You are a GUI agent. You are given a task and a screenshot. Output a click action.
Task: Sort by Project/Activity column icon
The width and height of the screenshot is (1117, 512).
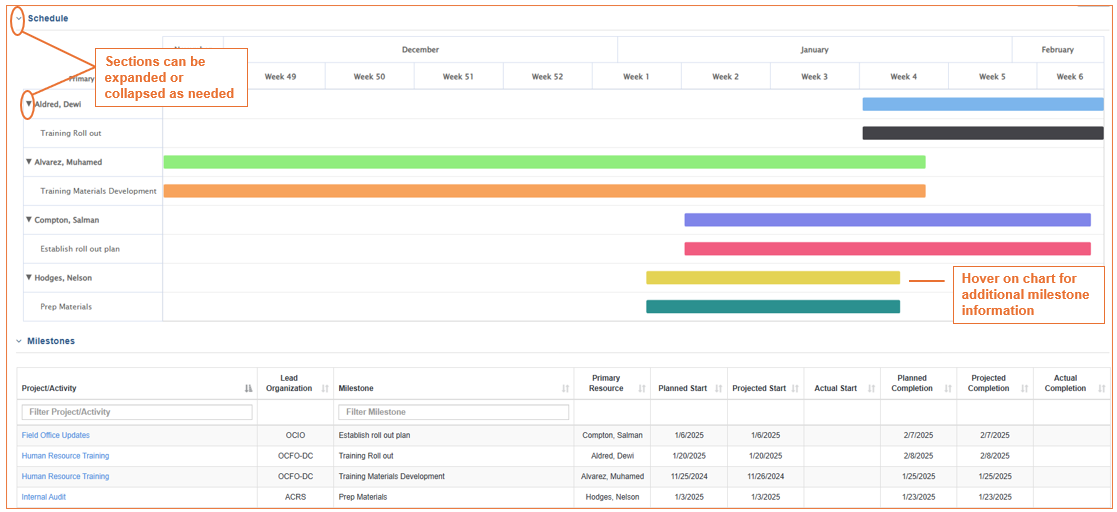tap(248, 389)
